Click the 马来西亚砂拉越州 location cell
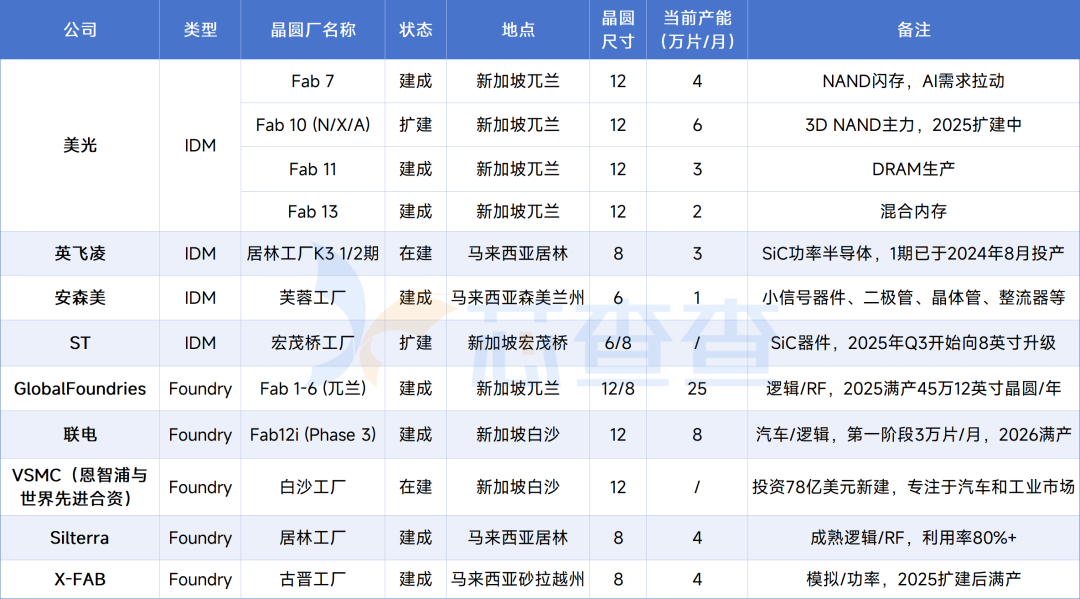 pos(518,579)
